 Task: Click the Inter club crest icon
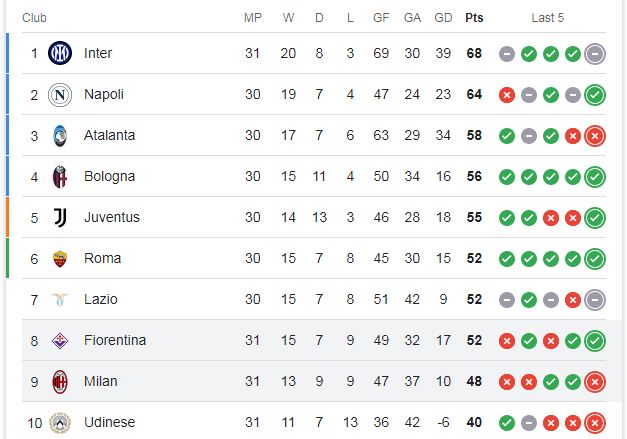pos(60,53)
